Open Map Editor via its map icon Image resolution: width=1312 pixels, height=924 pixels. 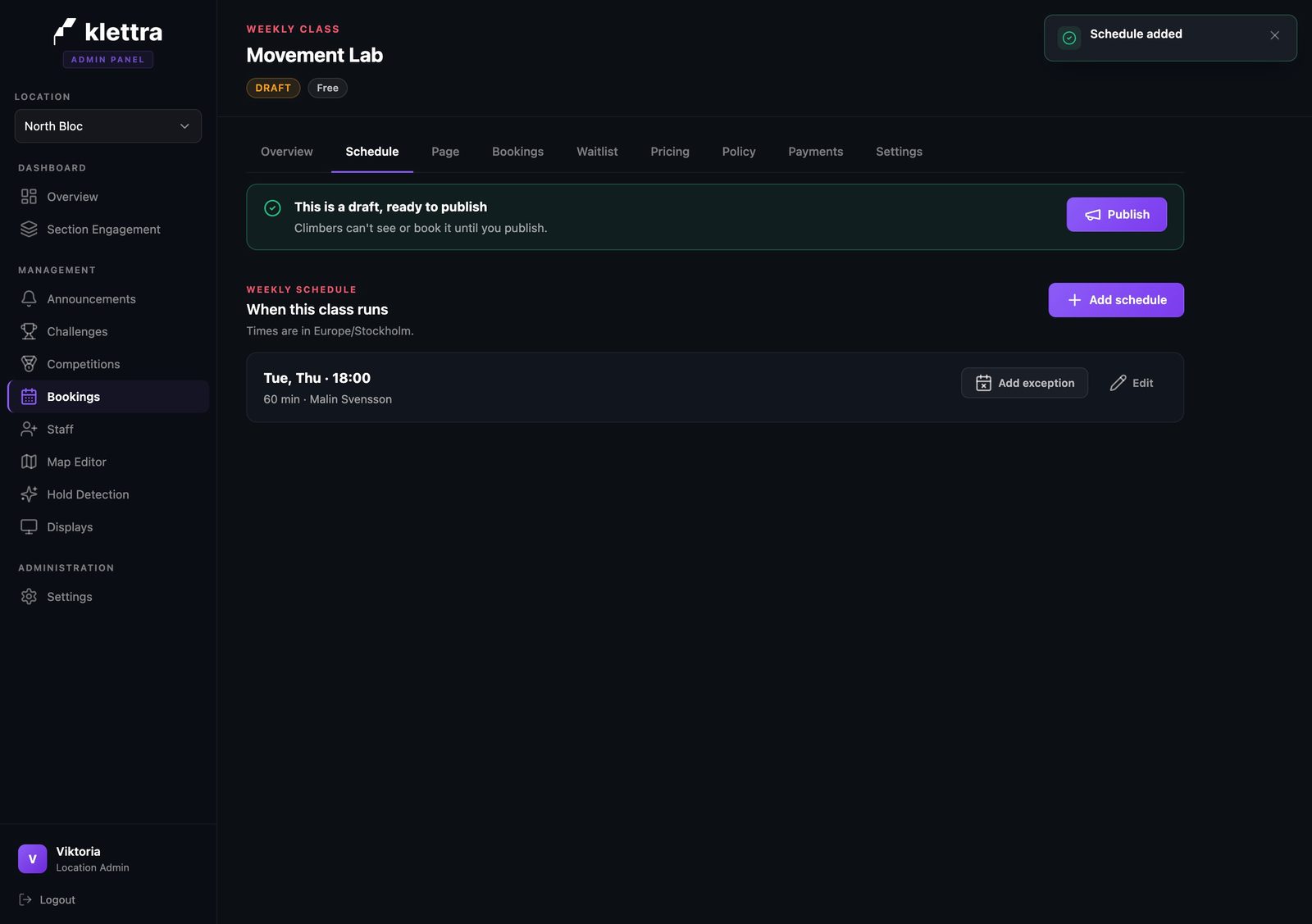pyautogui.click(x=29, y=462)
